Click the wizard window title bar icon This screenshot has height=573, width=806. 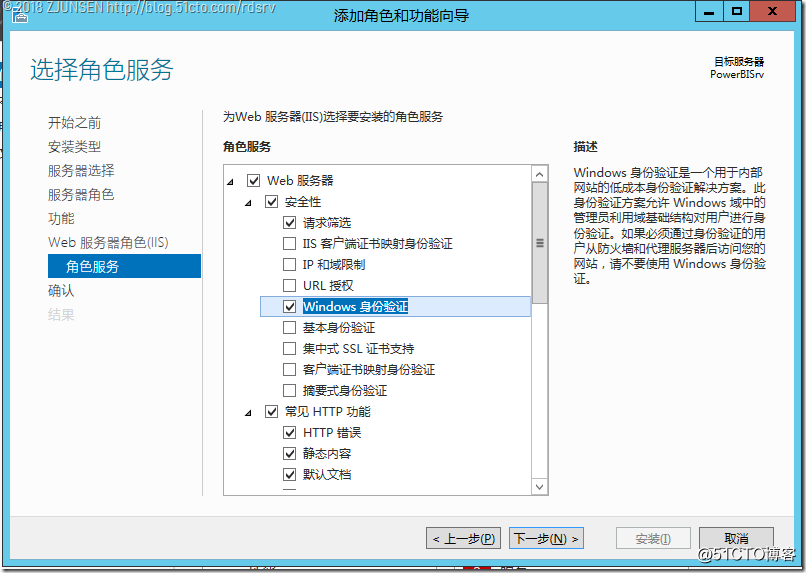20,17
